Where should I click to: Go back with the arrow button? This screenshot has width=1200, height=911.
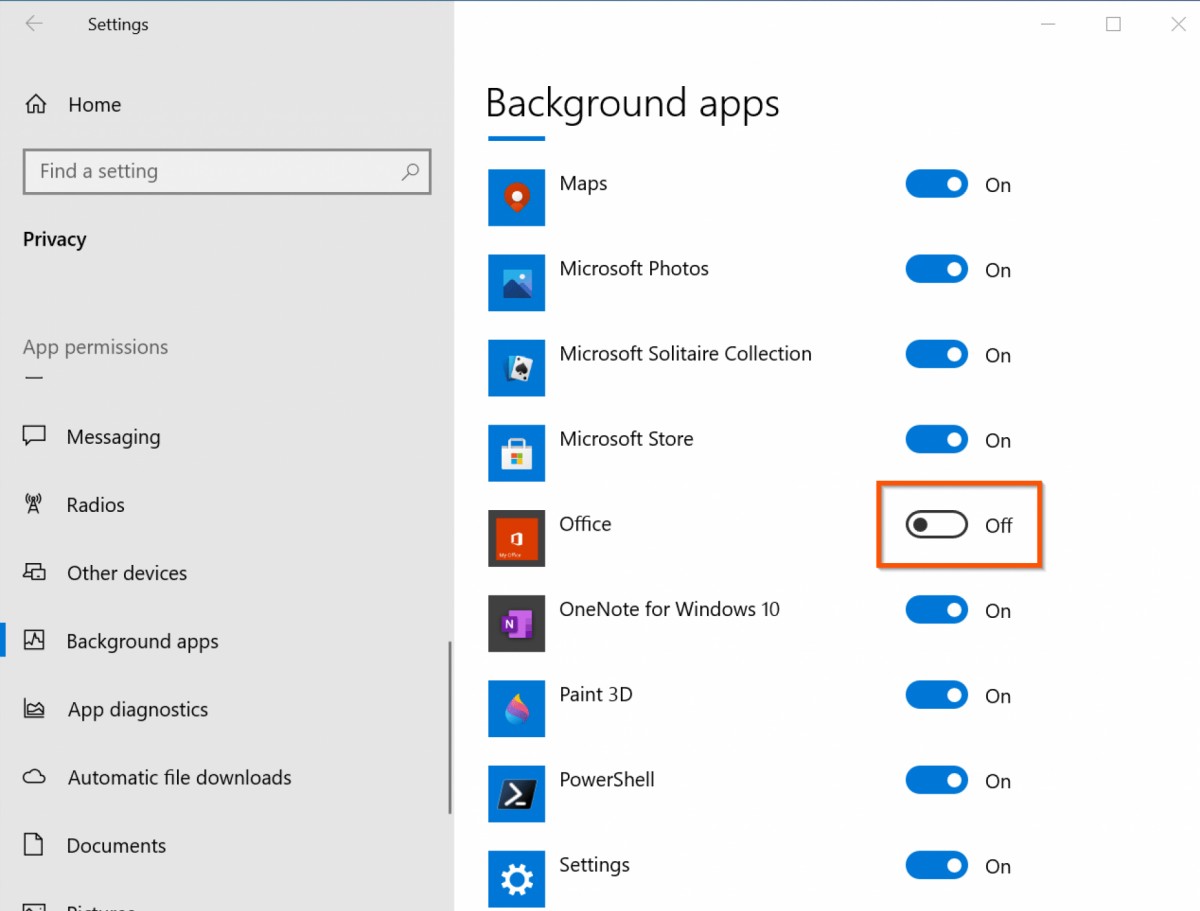tap(34, 24)
